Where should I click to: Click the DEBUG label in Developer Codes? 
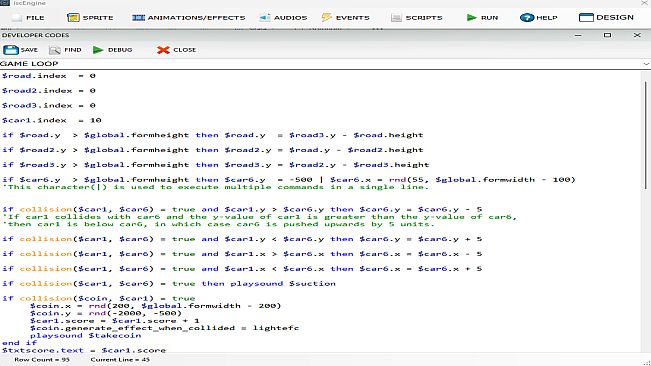pyautogui.click(x=120, y=50)
